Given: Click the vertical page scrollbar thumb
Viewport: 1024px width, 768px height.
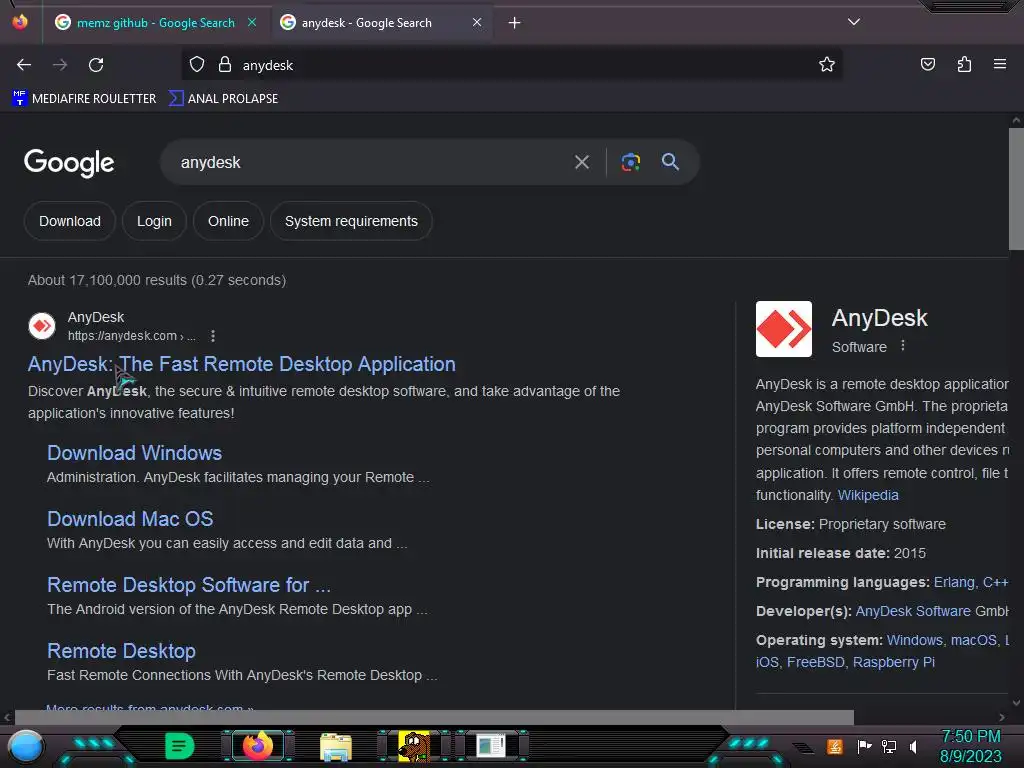Looking at the screenshot, I should pyautogui.click(x=1016, y=189).
